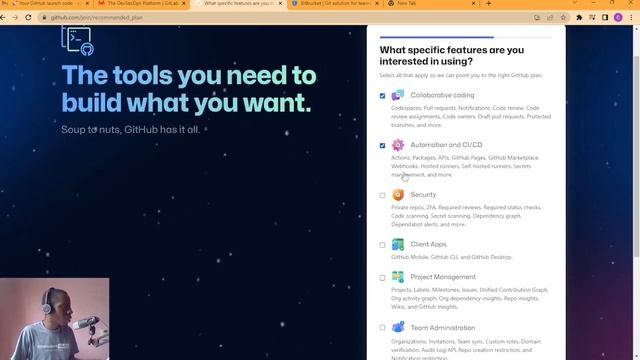640x360 pixels.
Task: Click the Client Apps icon
Action: [398, 244]
